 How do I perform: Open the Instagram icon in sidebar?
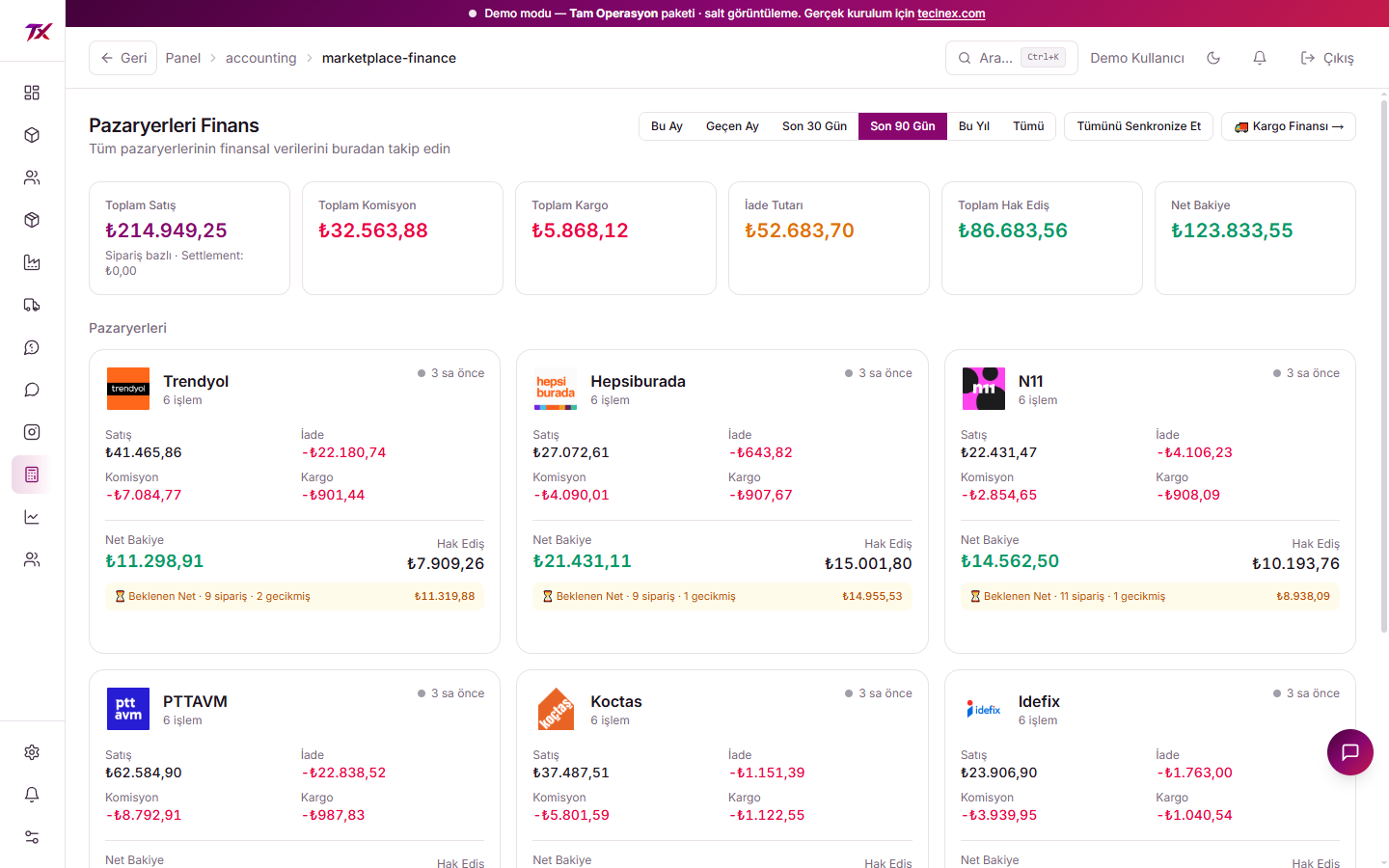point(32,432)
